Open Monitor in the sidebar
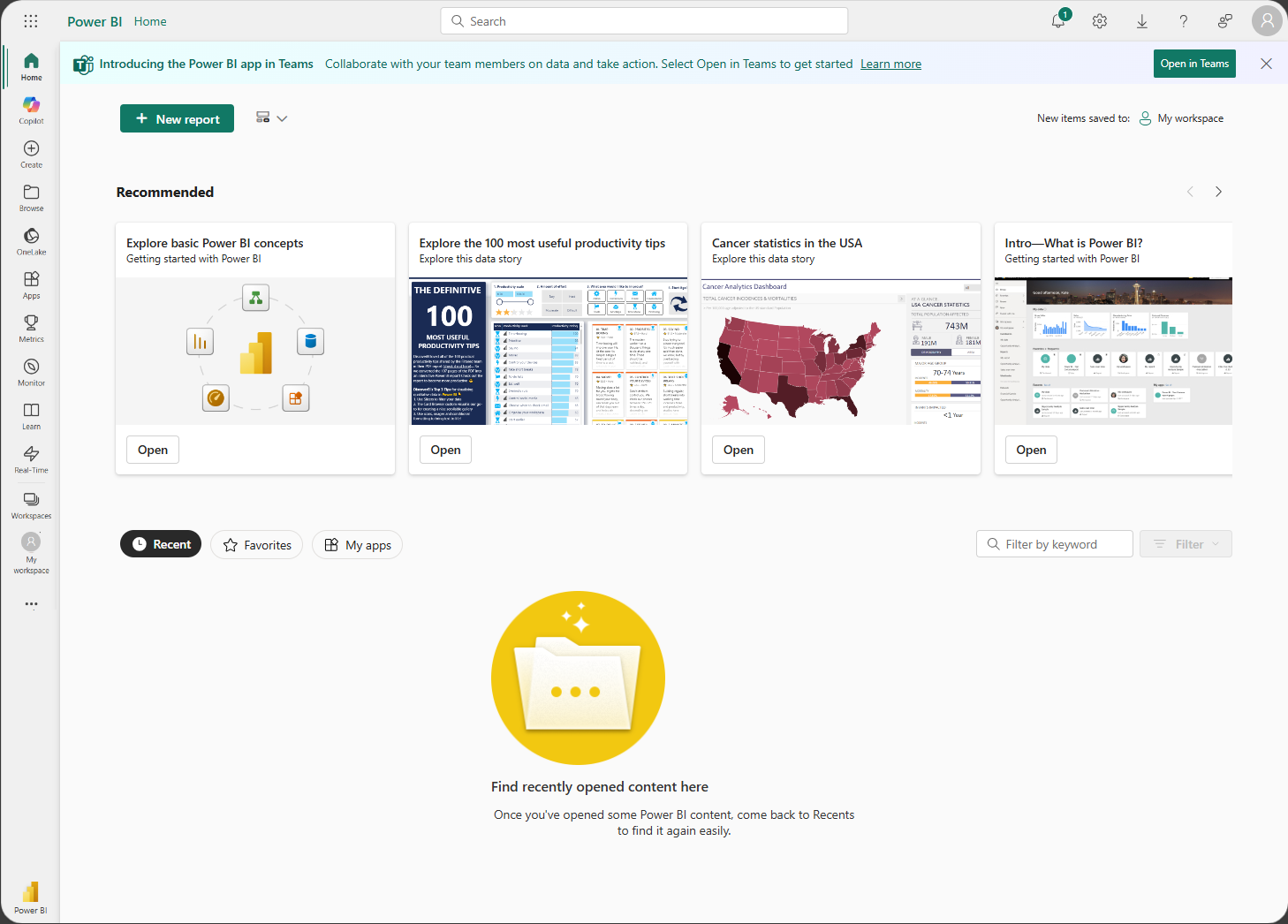Viewport: 1288px width, 924px height. pos(31,372)
